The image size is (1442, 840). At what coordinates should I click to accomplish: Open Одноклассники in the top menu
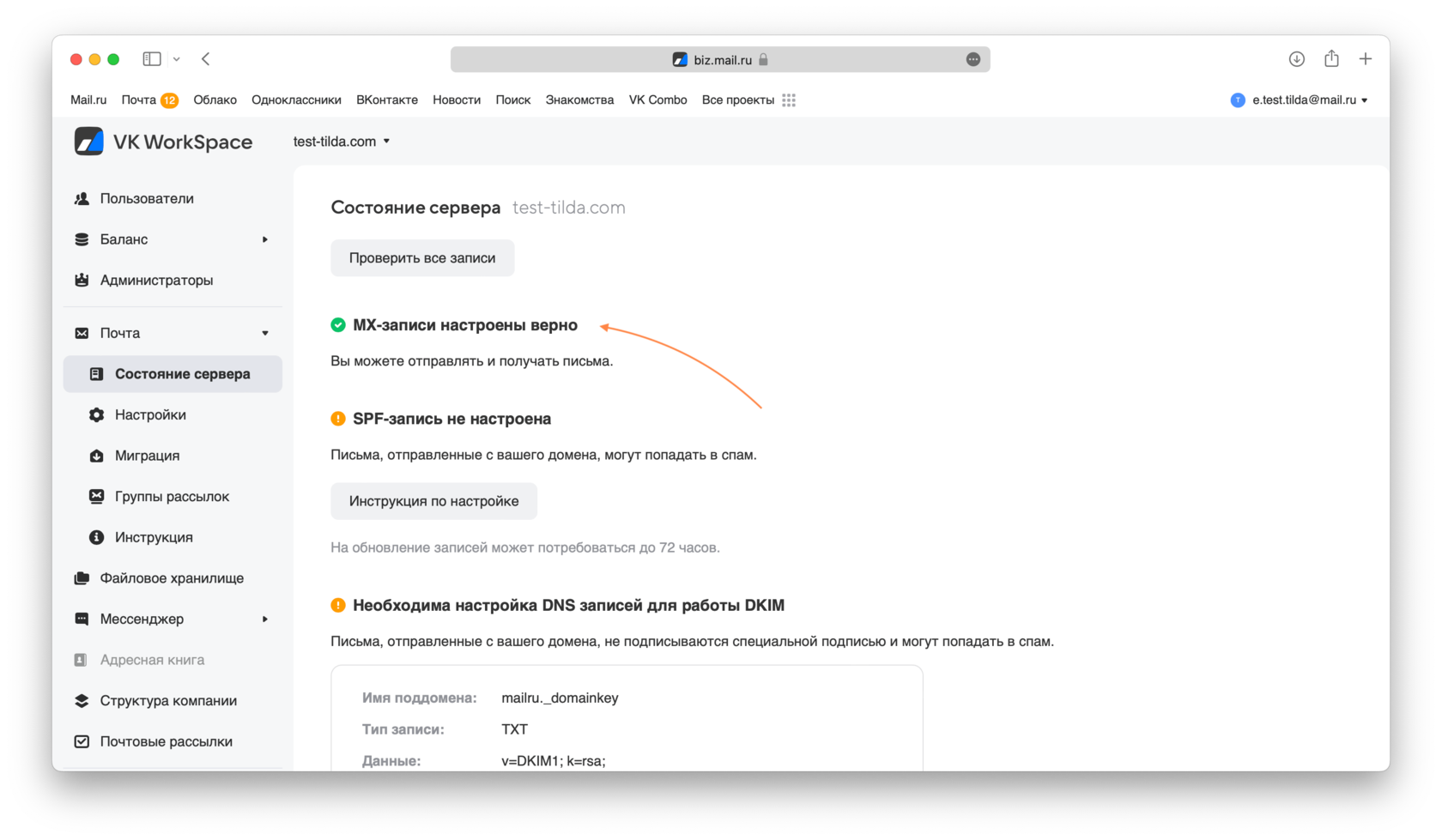[296, 100]
